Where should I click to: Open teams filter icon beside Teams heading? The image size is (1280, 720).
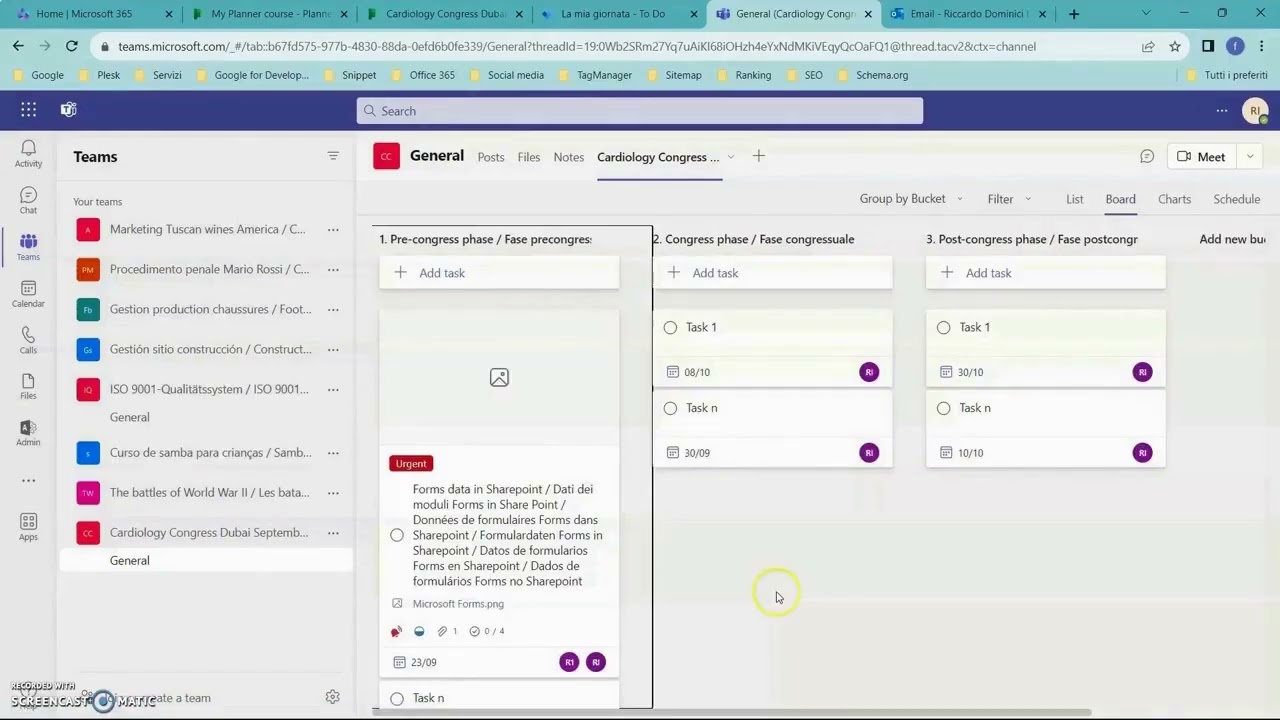333,156
